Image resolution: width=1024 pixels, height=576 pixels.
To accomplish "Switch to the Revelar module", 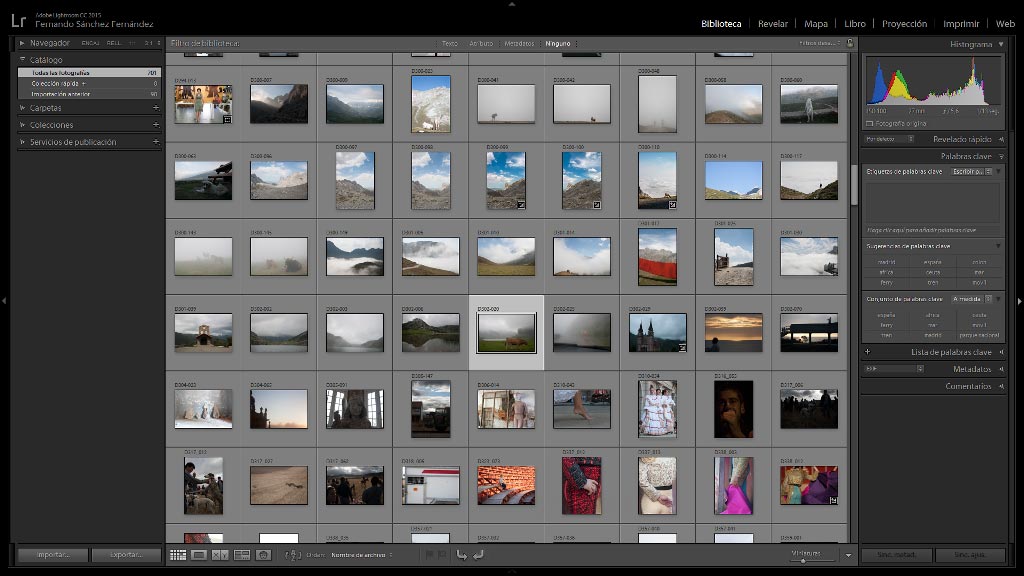I will pyautogui.click(x=773, y=24).
